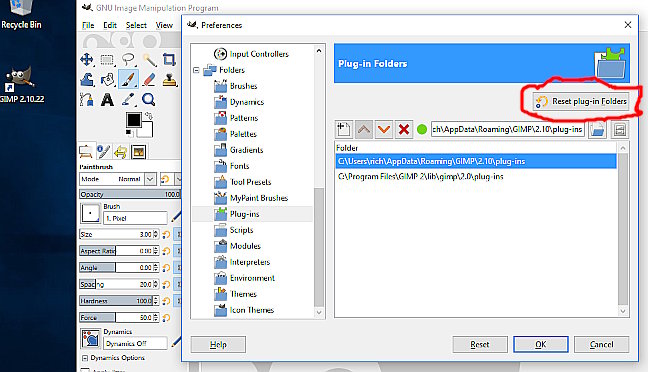The height and width of the screenshot is (372, 648).
Task: Switch to the Images tab
Action: coord(138,152)
